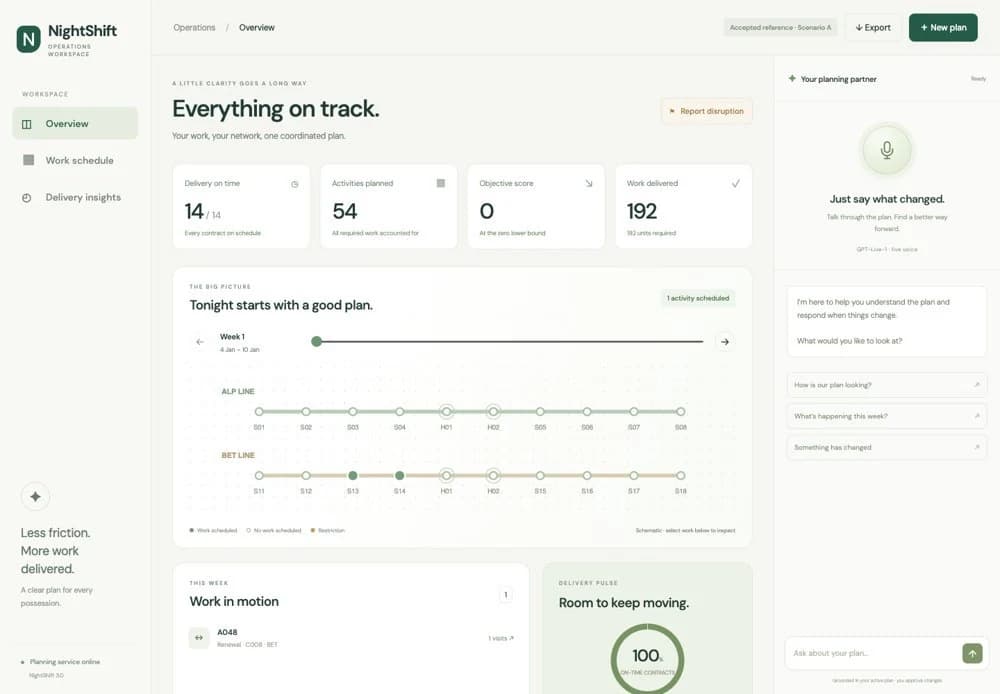Click the sparkle button above Less friction

tap(35, 496)
